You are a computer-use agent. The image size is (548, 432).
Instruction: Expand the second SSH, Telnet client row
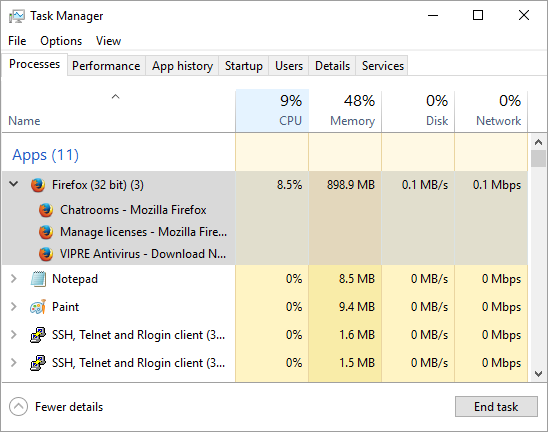click(14, 362)
